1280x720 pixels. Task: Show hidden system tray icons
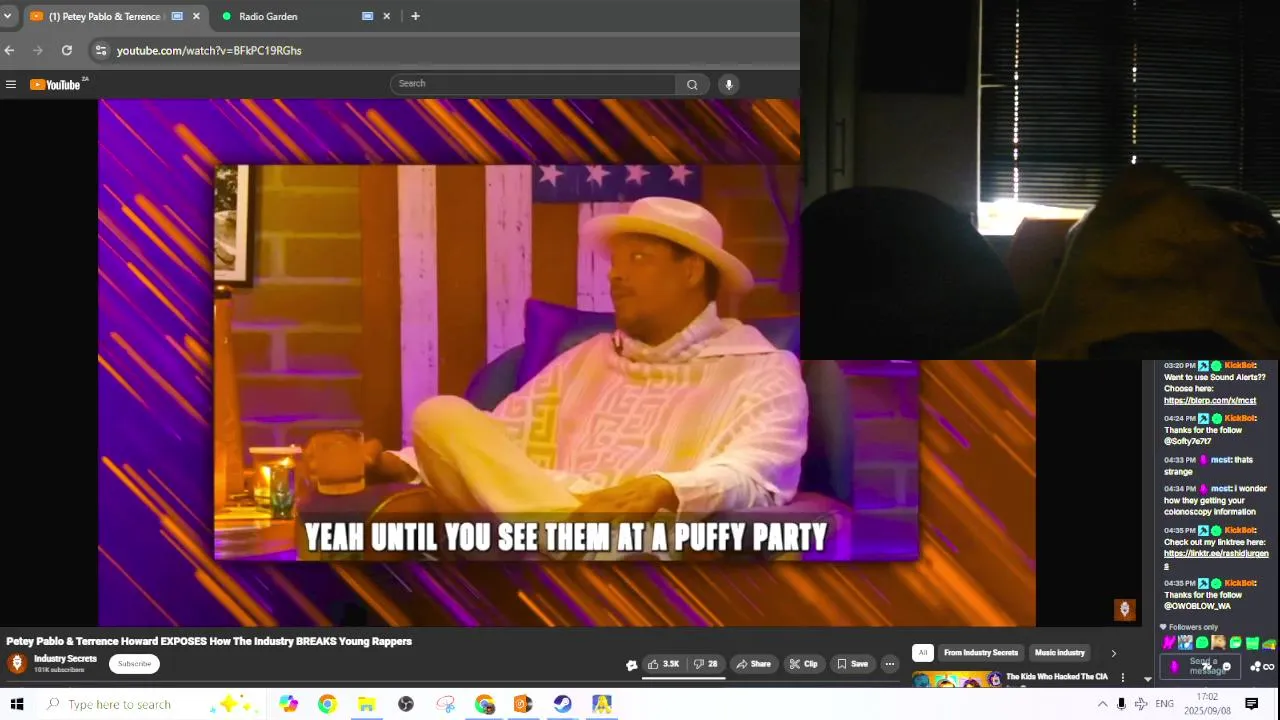coord(1102,704)
